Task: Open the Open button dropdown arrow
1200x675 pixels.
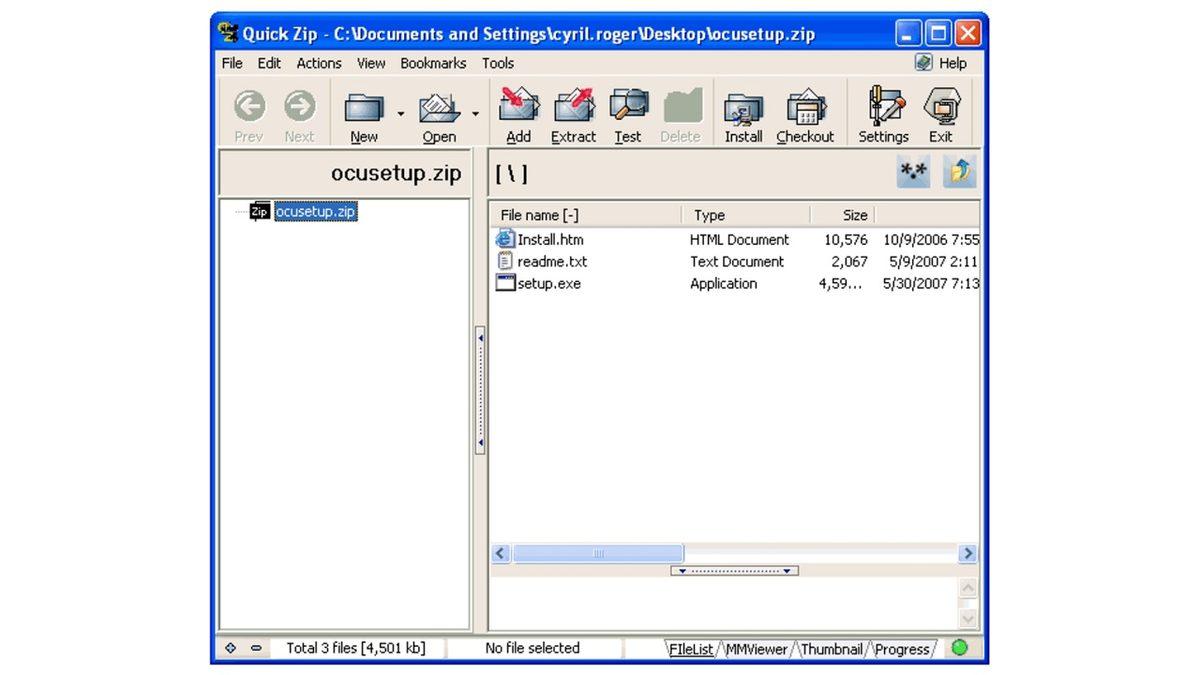Action: coord(474,114)
